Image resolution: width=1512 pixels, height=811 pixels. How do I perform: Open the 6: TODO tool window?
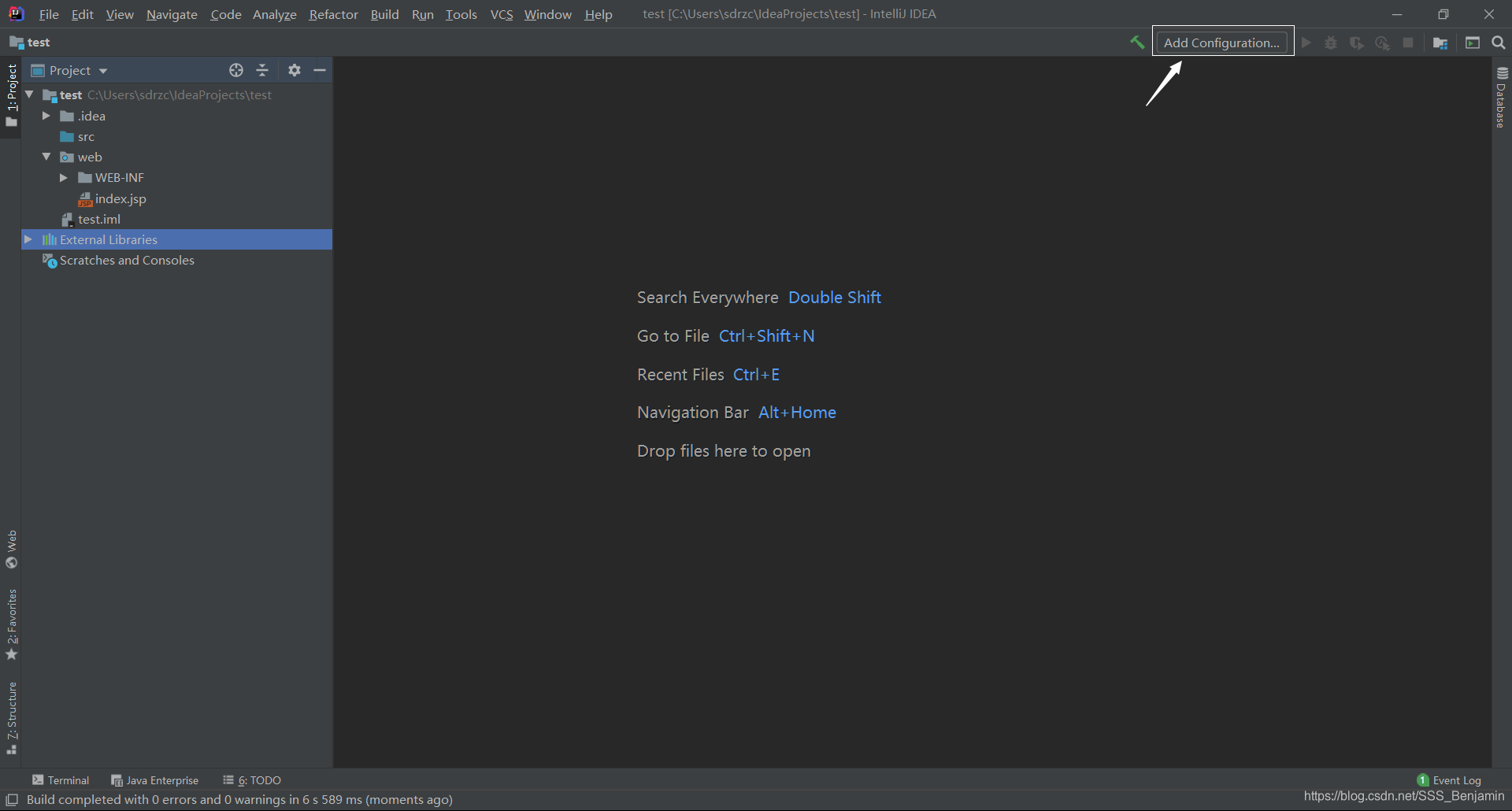click(x=252, y=780)
